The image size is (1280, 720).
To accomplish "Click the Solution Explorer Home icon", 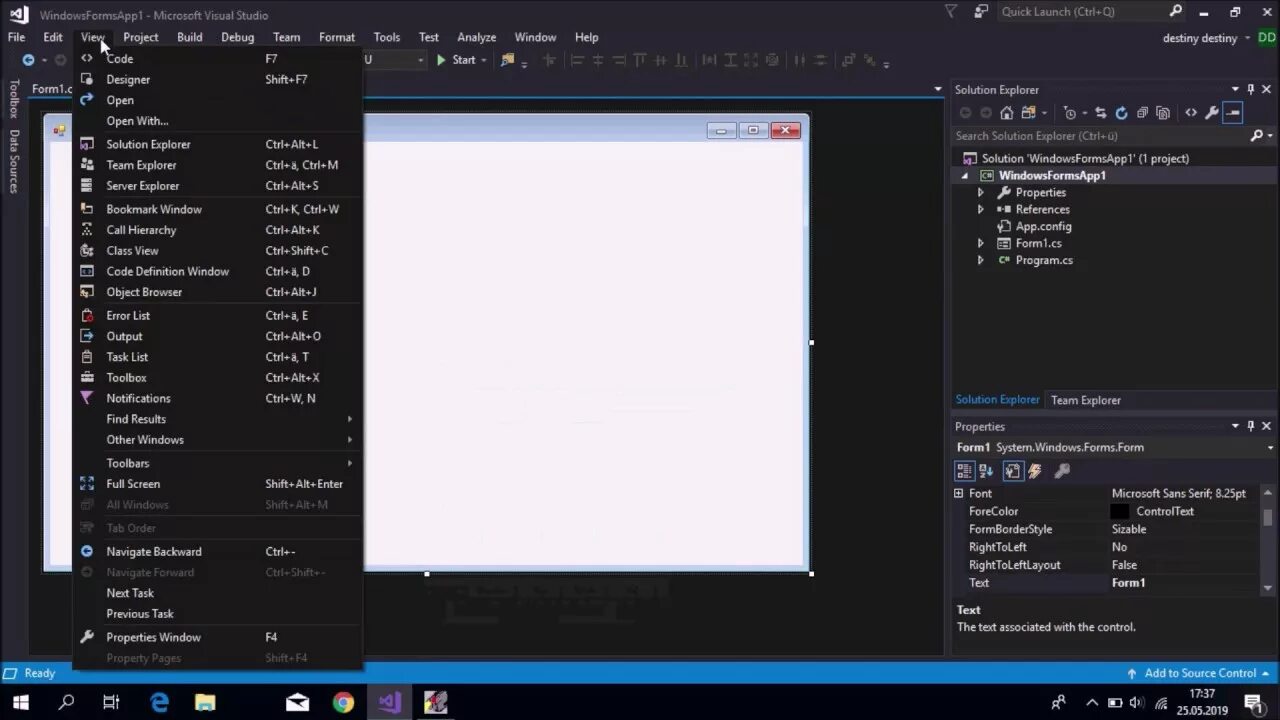I will click(x=1007, y=113).
